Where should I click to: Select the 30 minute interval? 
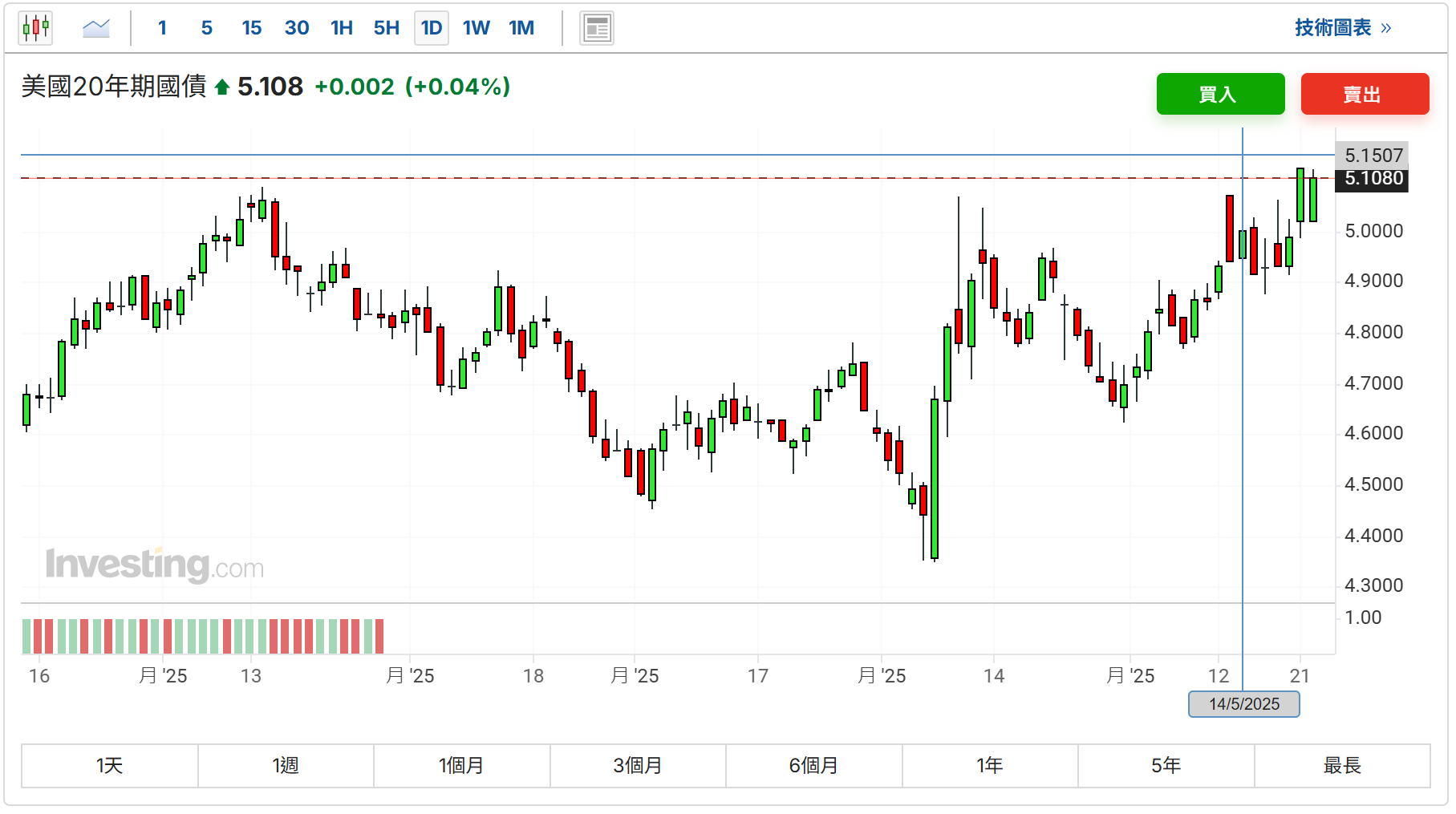click(297, 28)
